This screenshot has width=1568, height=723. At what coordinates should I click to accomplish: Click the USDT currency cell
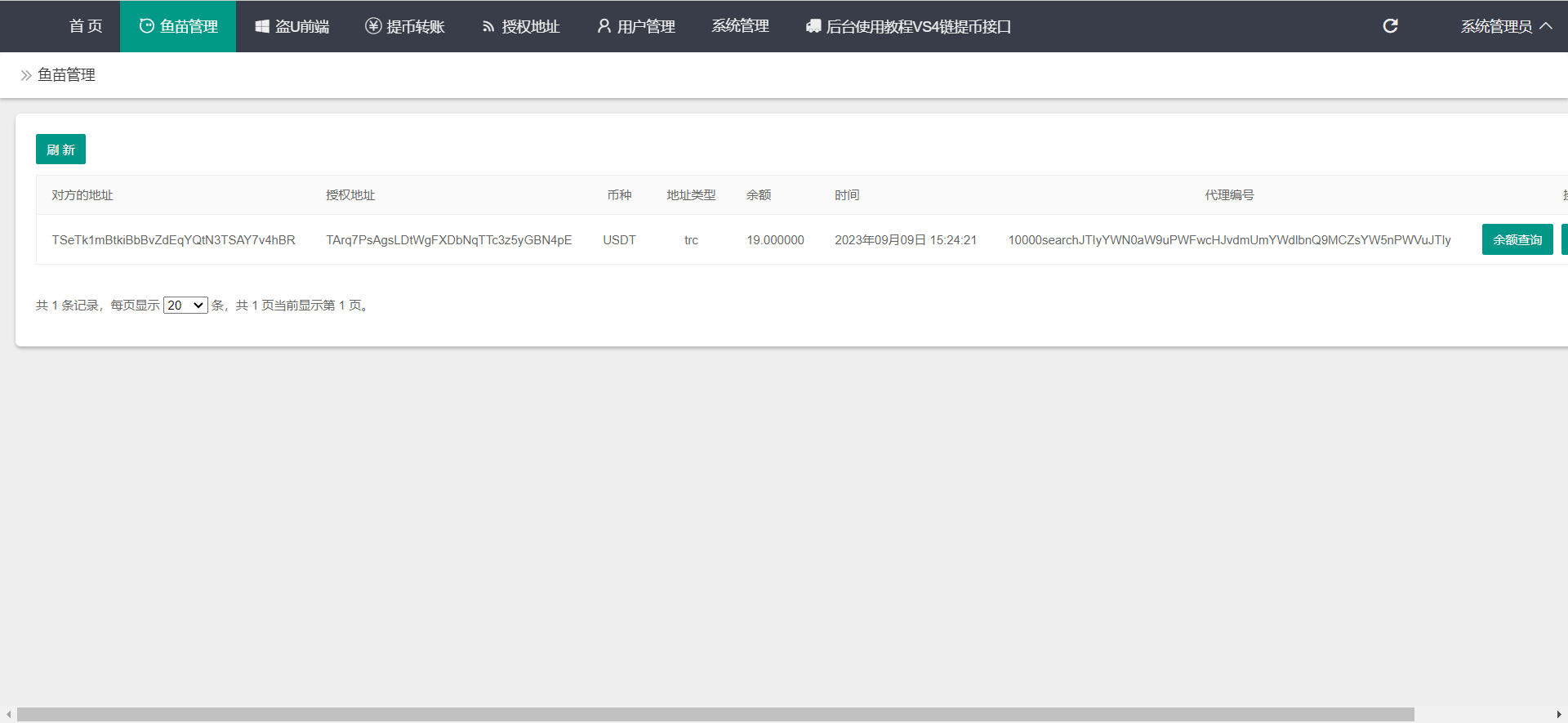tap(619, 240)
